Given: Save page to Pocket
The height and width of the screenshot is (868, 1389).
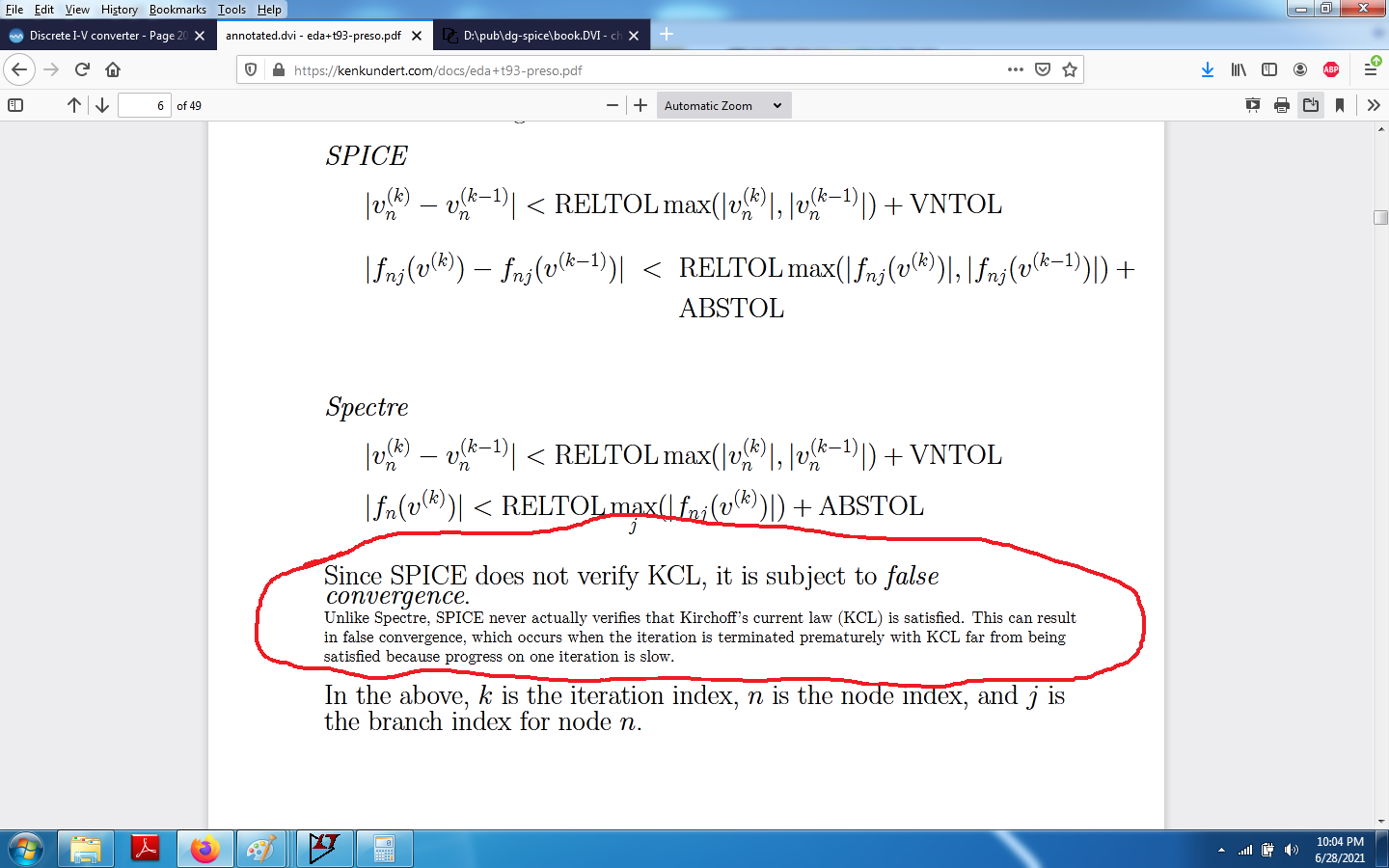Looking at the screenshot, I should (1043, 69).
